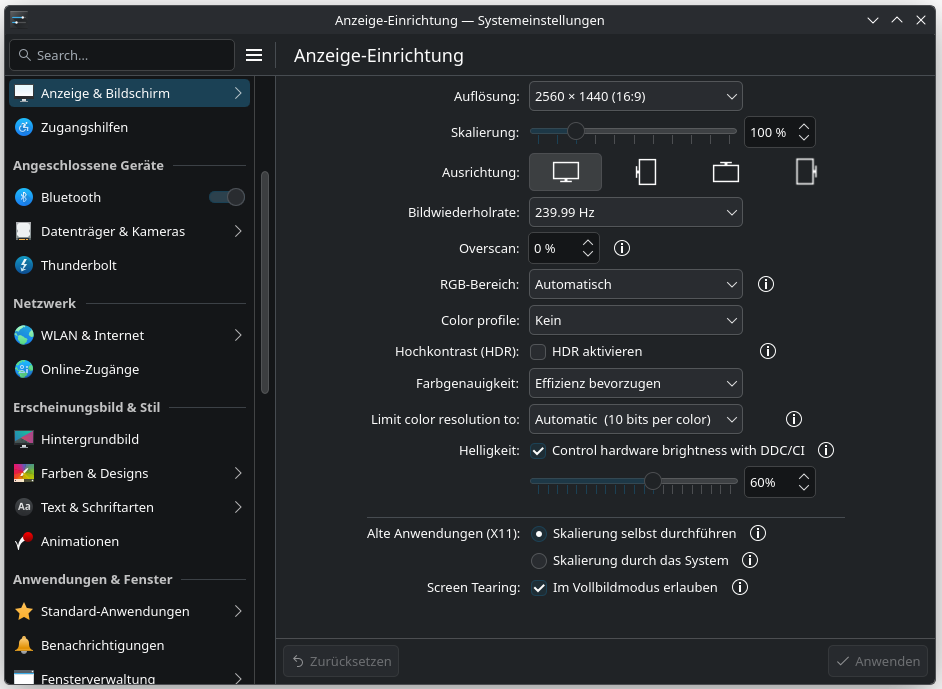Toggle the Bluetooth switch off
Screen dimensions: 942x689
point(227,197)
